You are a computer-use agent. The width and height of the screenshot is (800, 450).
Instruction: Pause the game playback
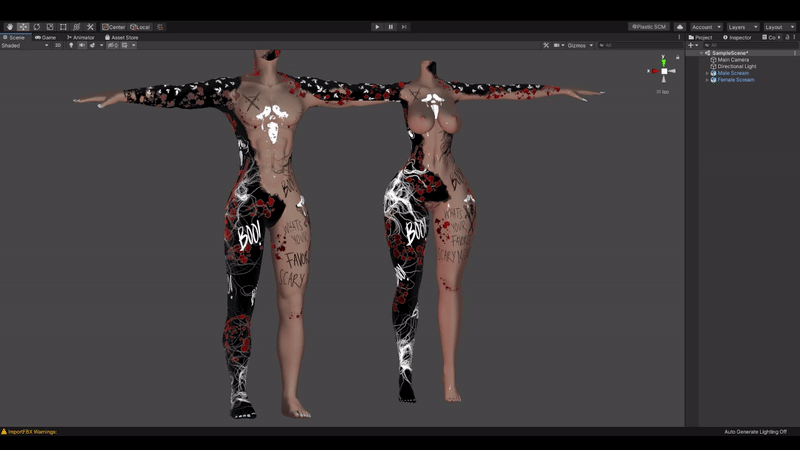click(391, 27)
